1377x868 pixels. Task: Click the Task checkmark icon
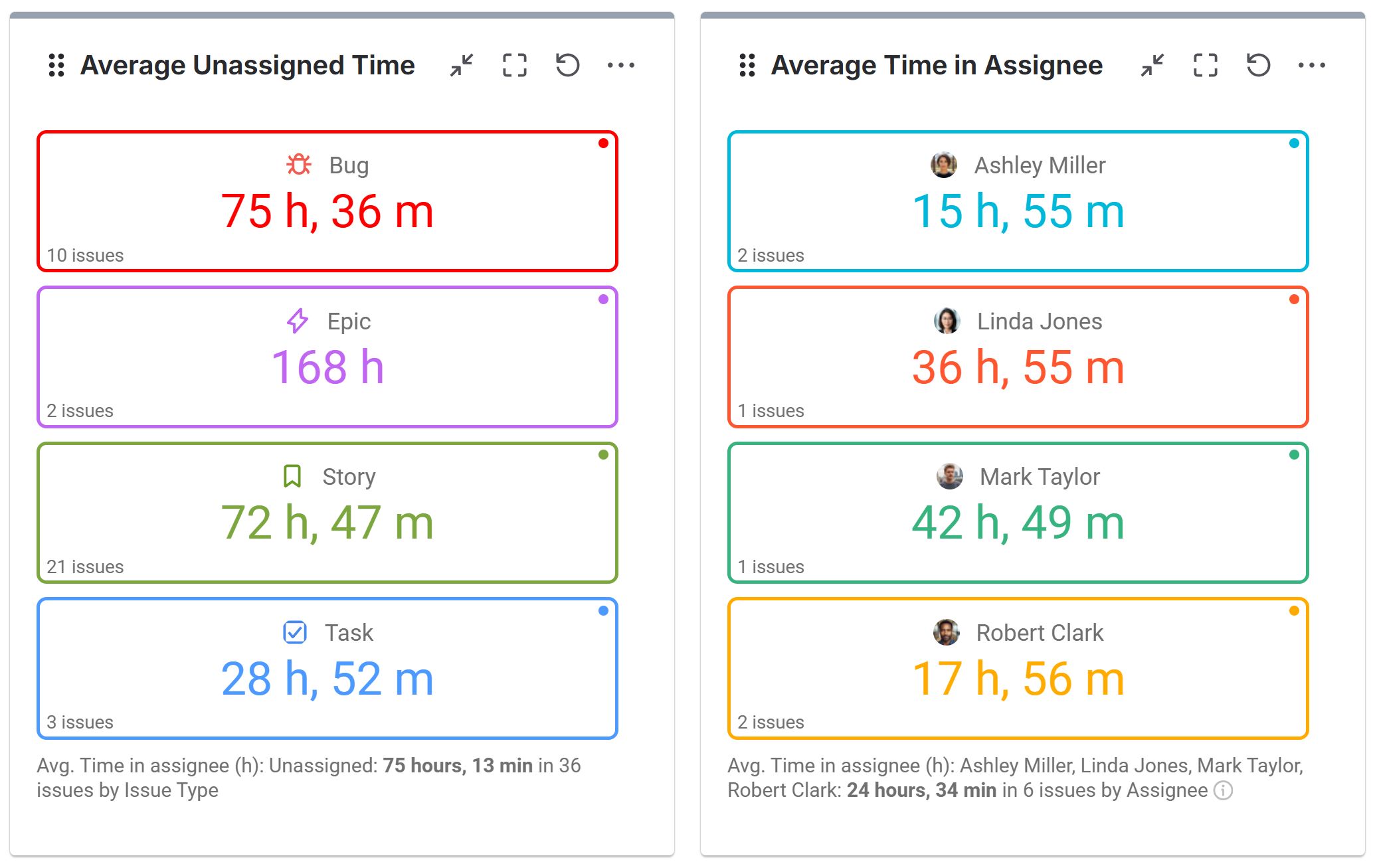[x=294, y=632]
